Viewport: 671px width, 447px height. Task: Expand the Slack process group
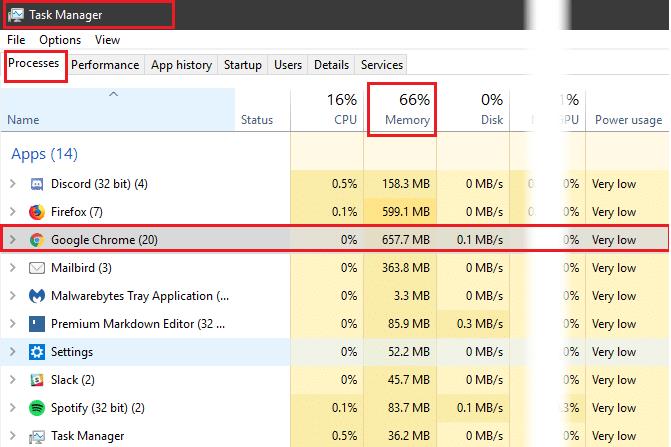point(13,380)
